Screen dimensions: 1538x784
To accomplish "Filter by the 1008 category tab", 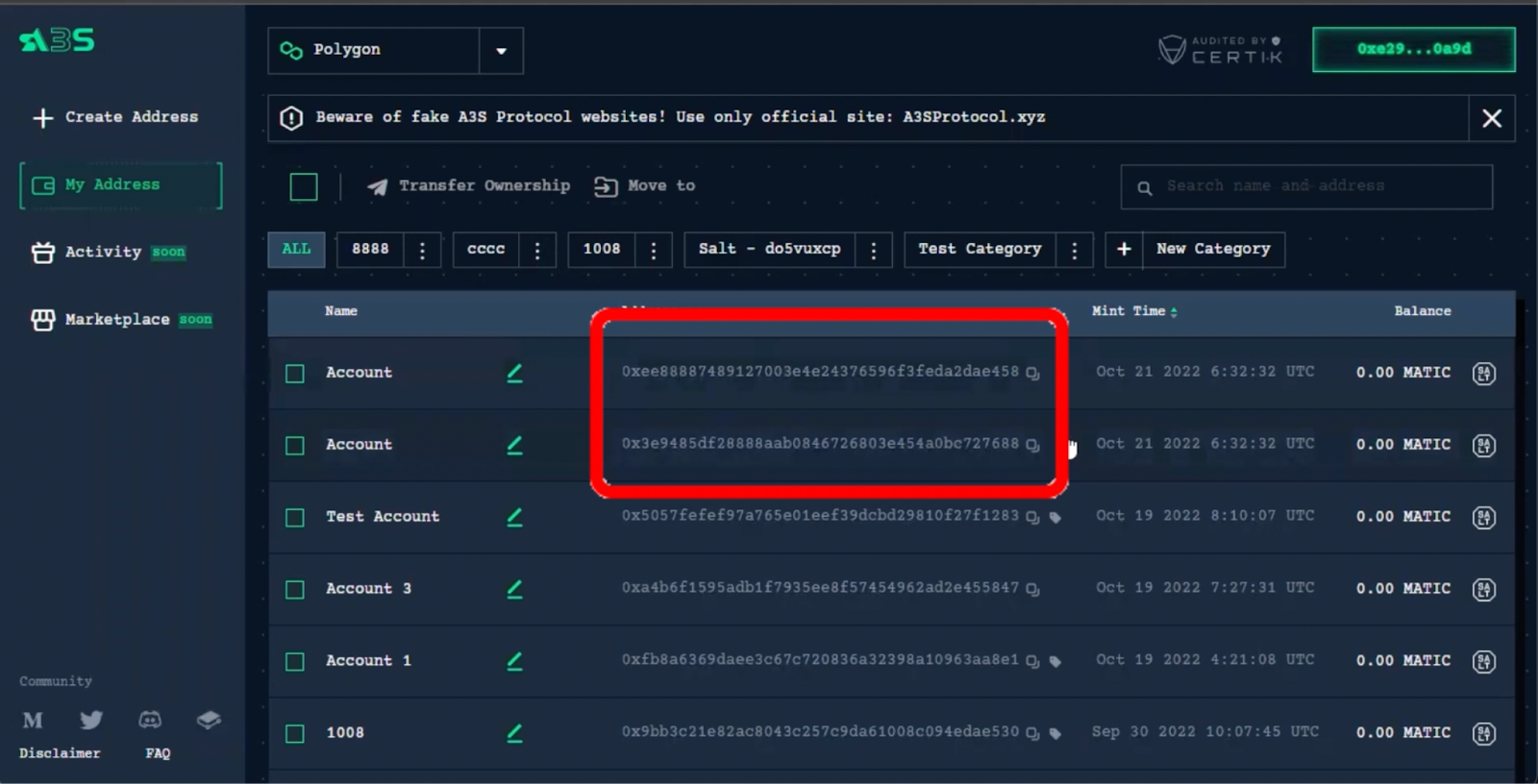I will tap(602, 250).
